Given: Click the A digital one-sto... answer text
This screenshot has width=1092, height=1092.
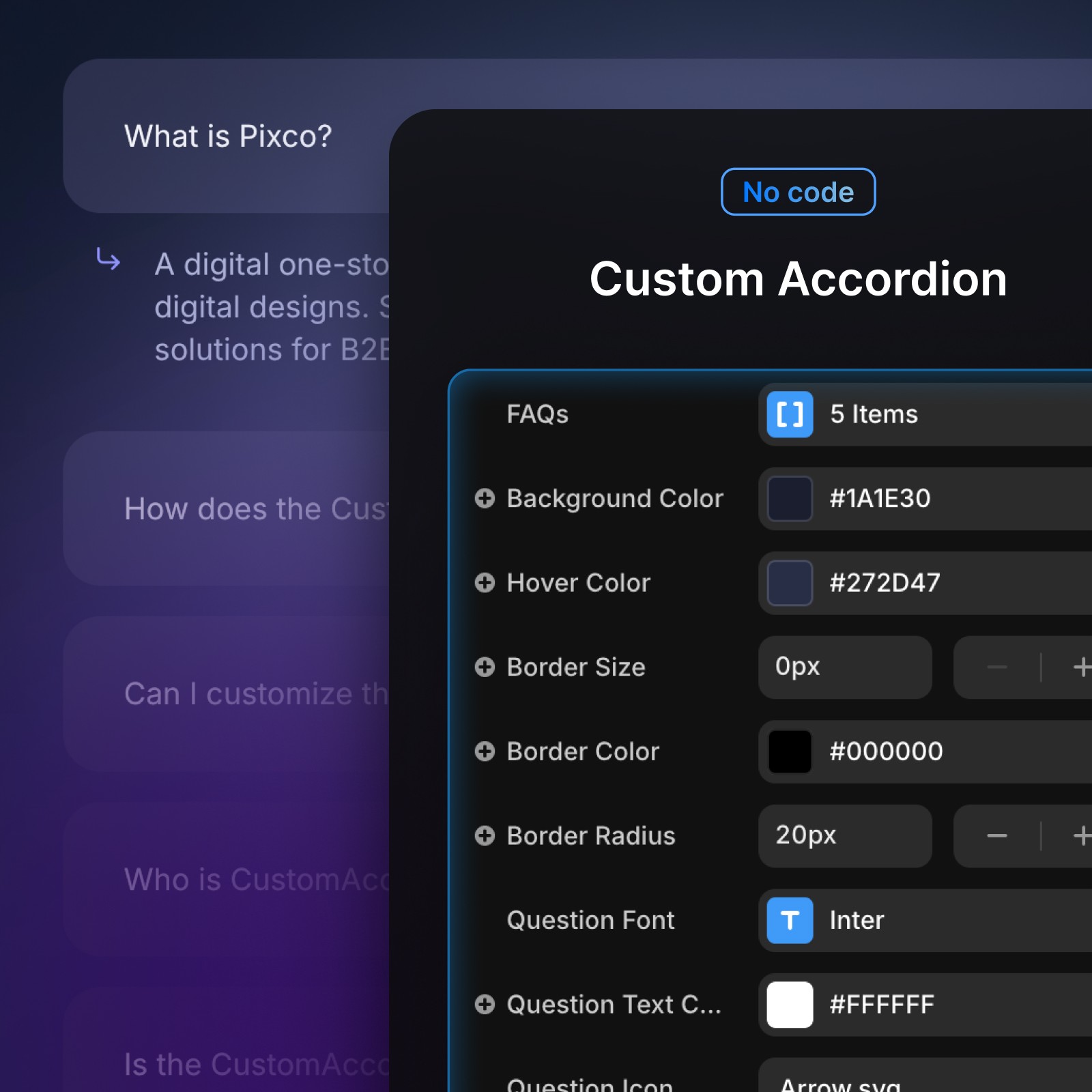Looking at the screenshot, I should [x=272, y=307].
